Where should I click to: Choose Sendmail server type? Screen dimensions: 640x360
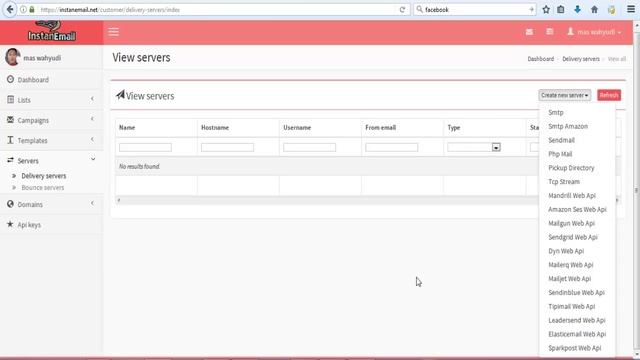(561, 140)
